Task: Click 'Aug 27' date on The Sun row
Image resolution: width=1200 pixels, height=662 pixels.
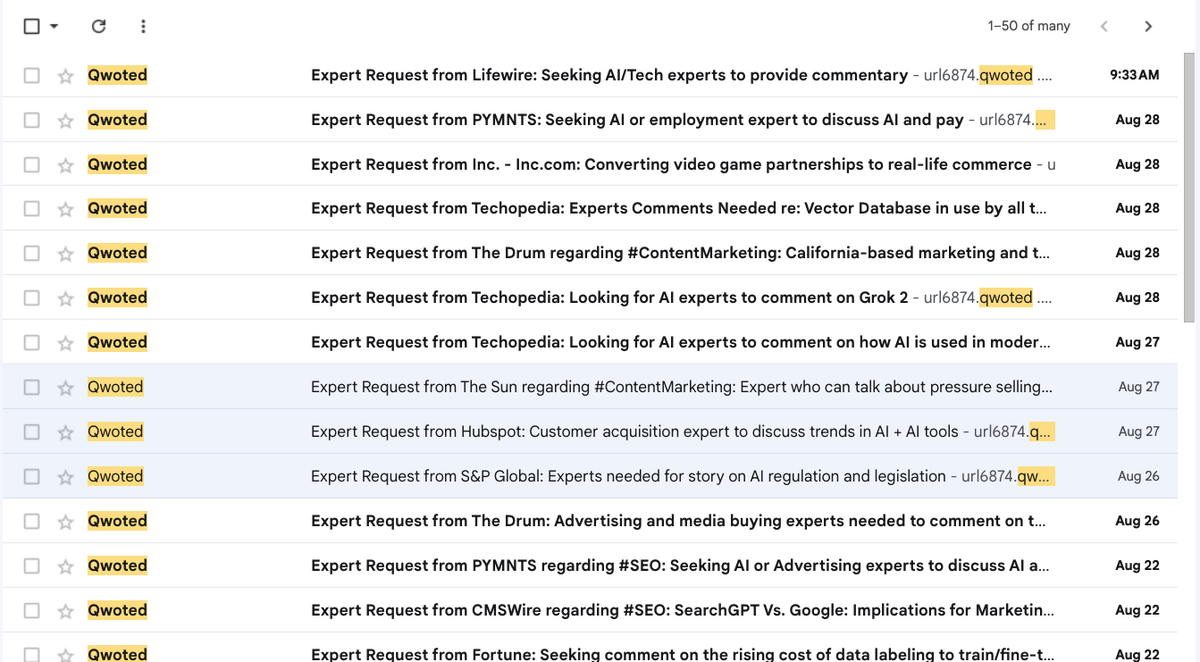Action: tap(1139, 387)
